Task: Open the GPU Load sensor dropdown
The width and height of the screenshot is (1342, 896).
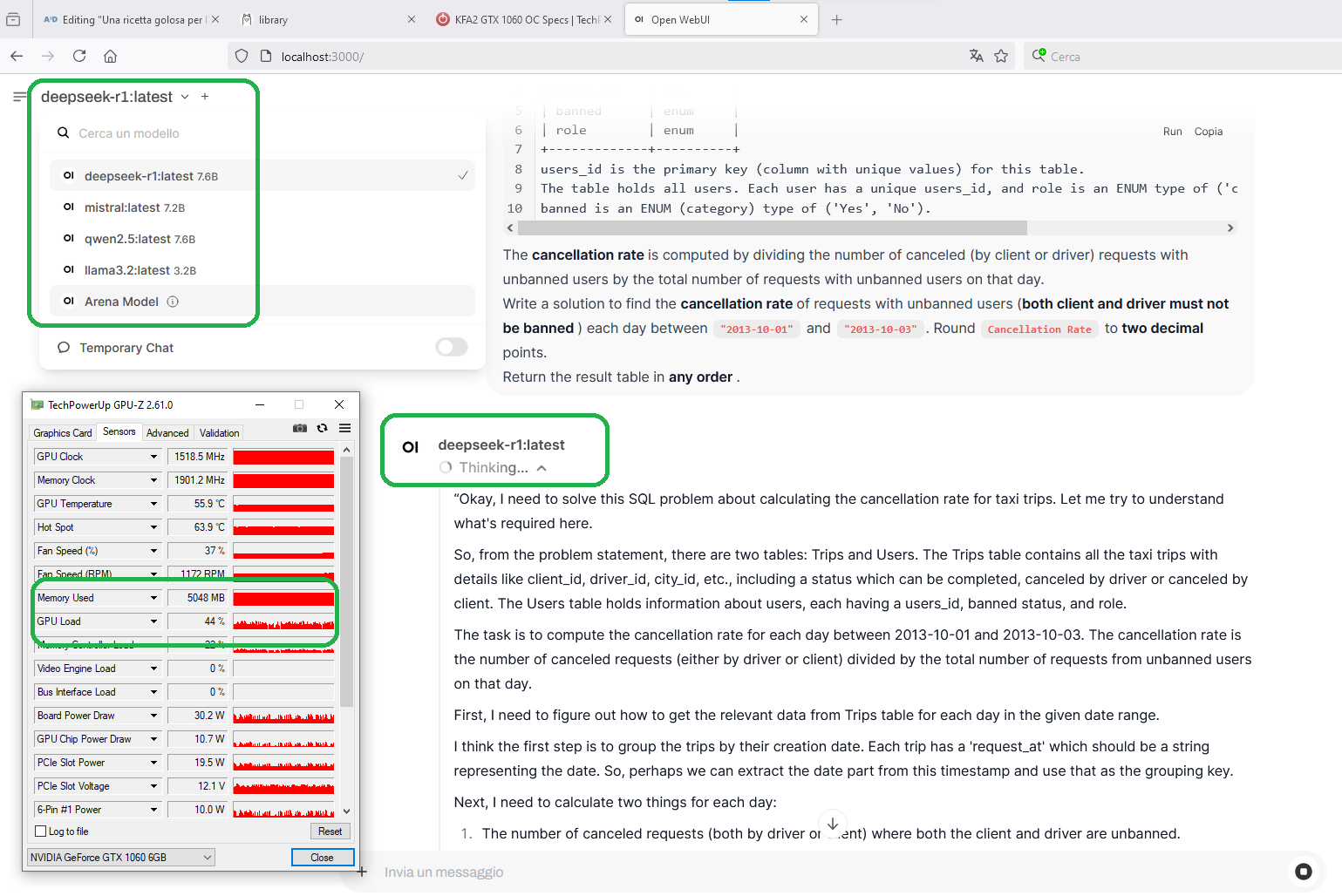Action: tap(154, 621)
